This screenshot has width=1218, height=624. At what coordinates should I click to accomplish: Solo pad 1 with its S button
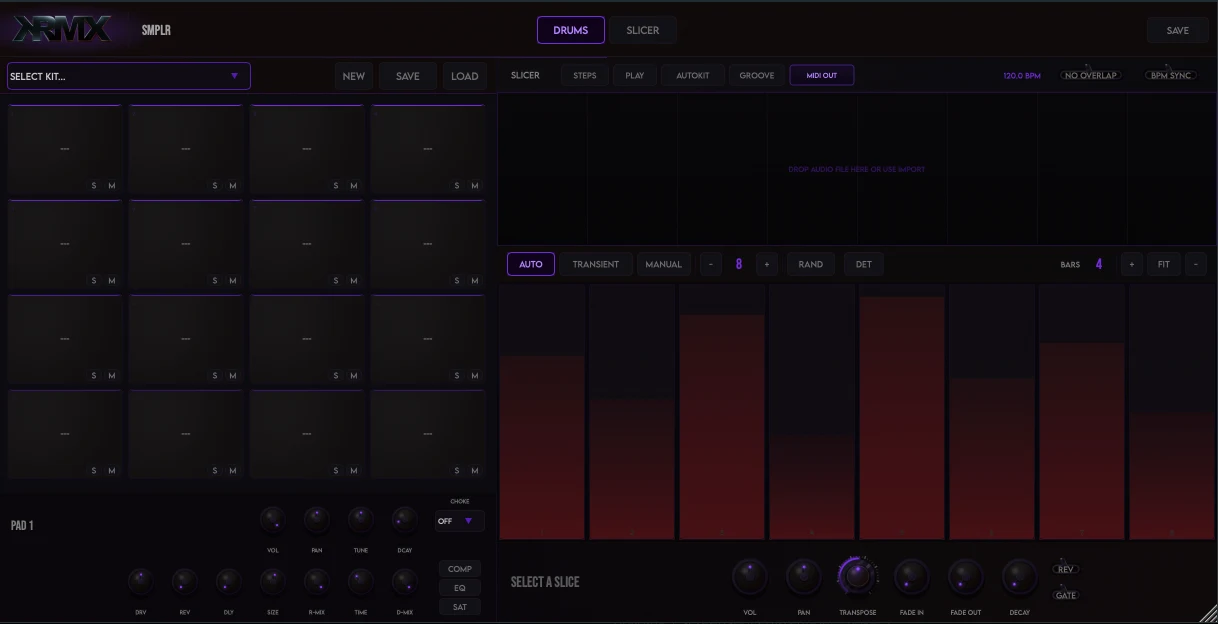(x=94, y=185)
